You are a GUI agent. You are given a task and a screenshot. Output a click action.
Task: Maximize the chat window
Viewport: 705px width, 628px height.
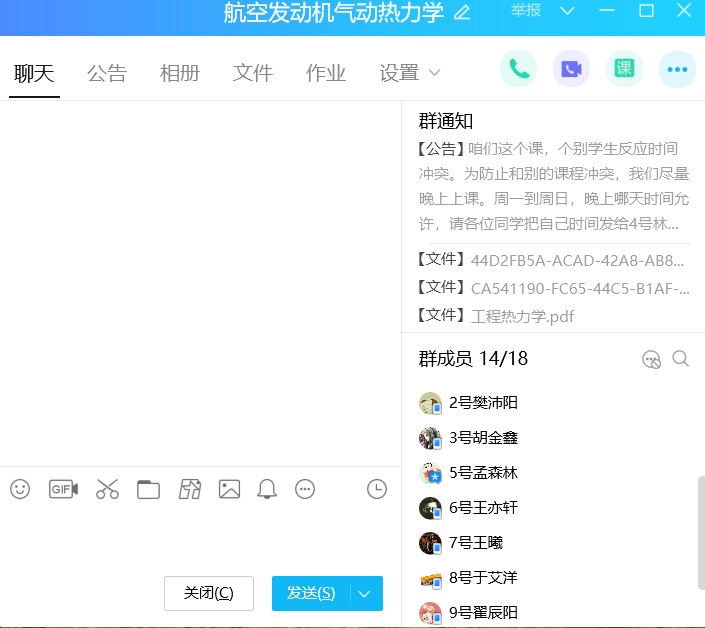(x=646, y=11)
